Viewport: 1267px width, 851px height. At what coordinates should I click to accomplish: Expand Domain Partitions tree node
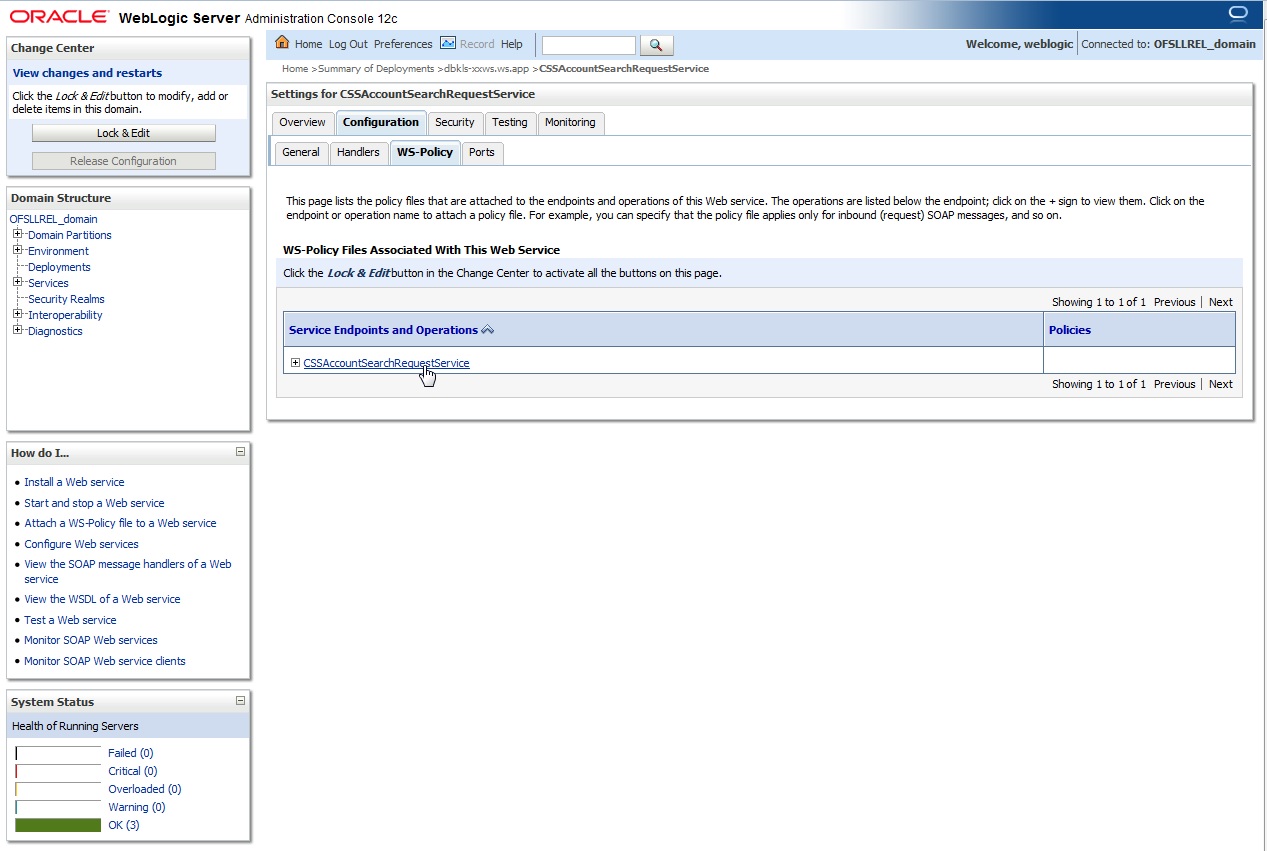pos(18,234)
